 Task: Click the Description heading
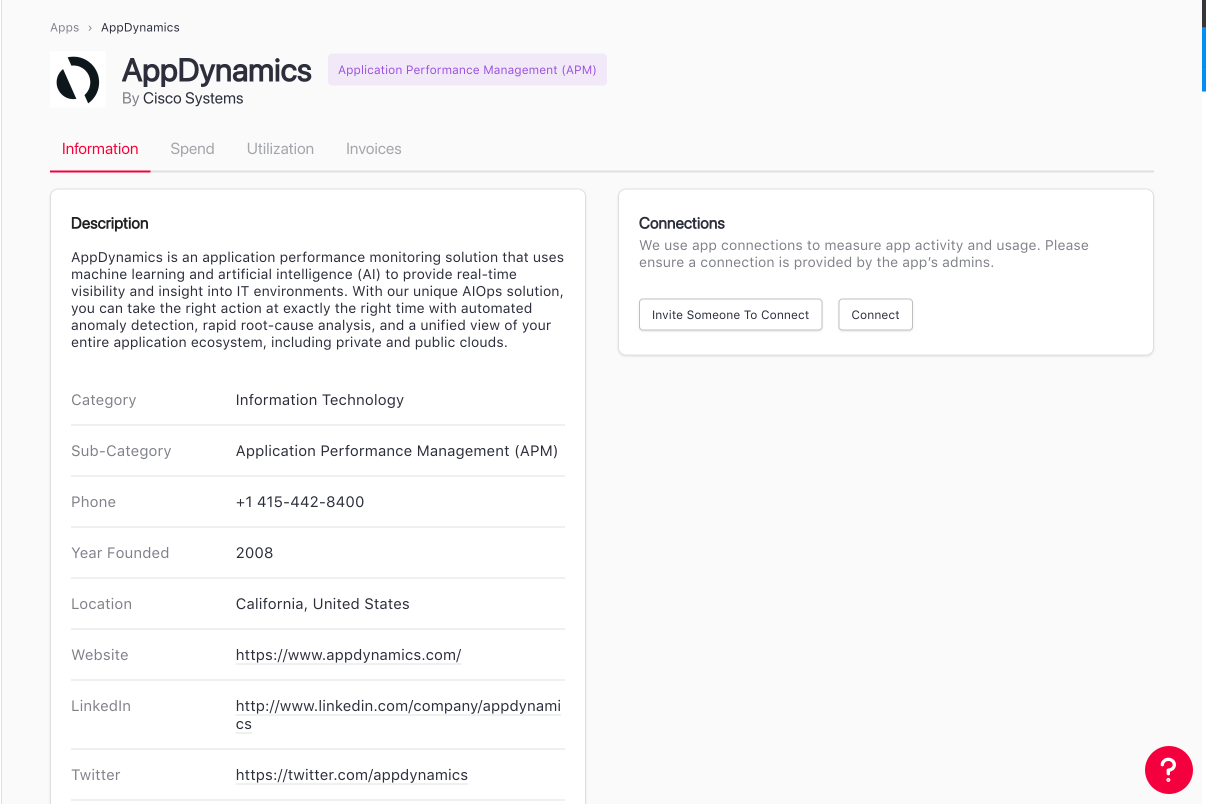click(110, 223)
